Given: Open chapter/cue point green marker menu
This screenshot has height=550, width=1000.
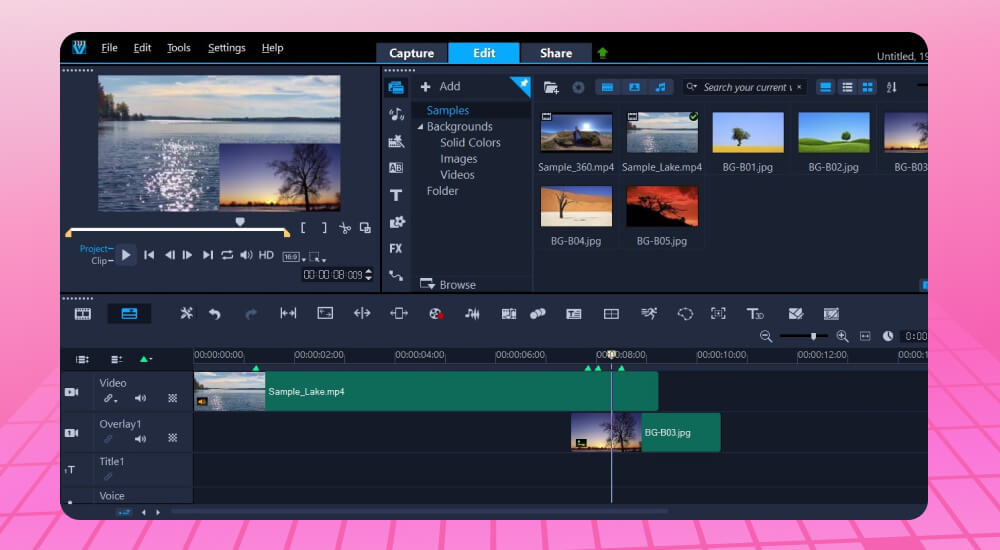Looking at the screenshot, I should pos(145,359).
